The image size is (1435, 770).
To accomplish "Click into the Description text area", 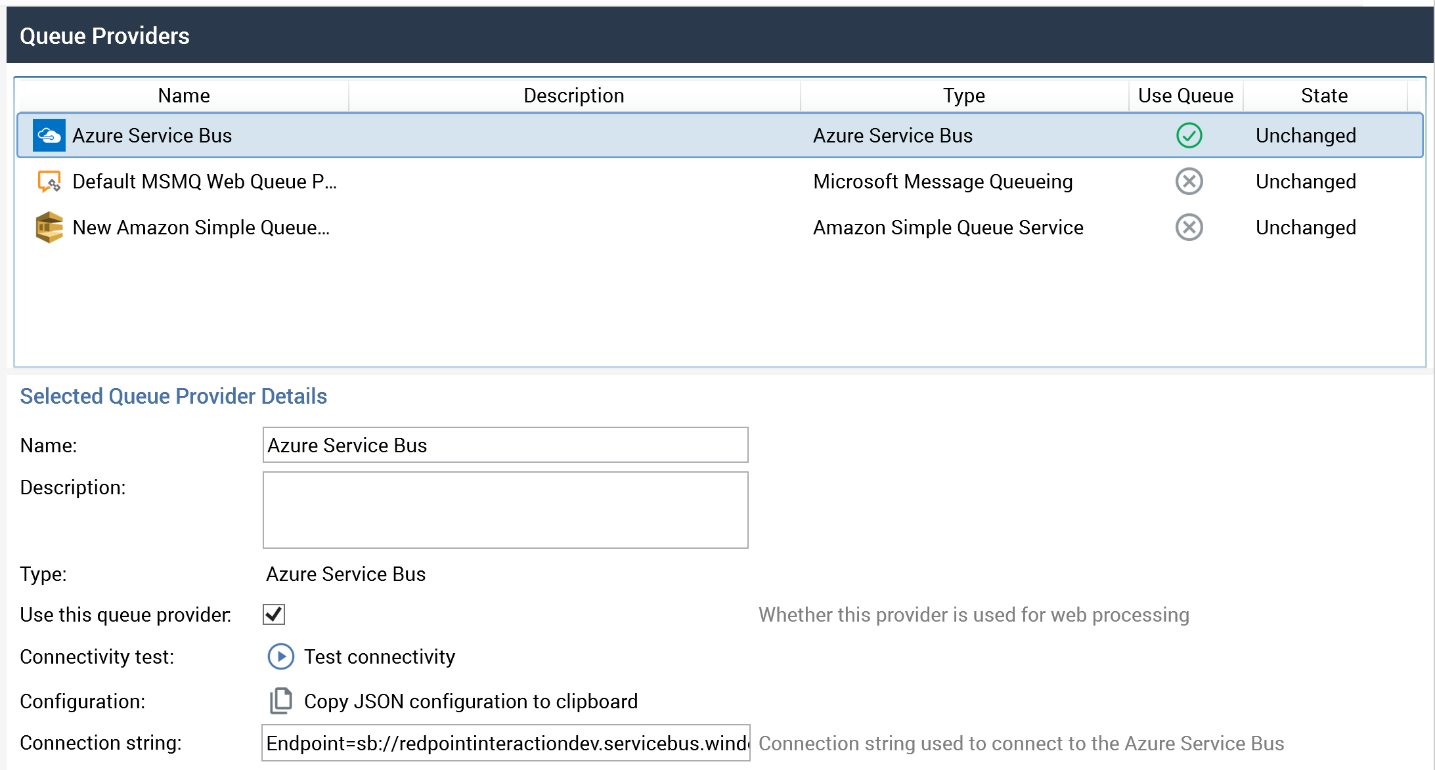I will tap(505, 510).
